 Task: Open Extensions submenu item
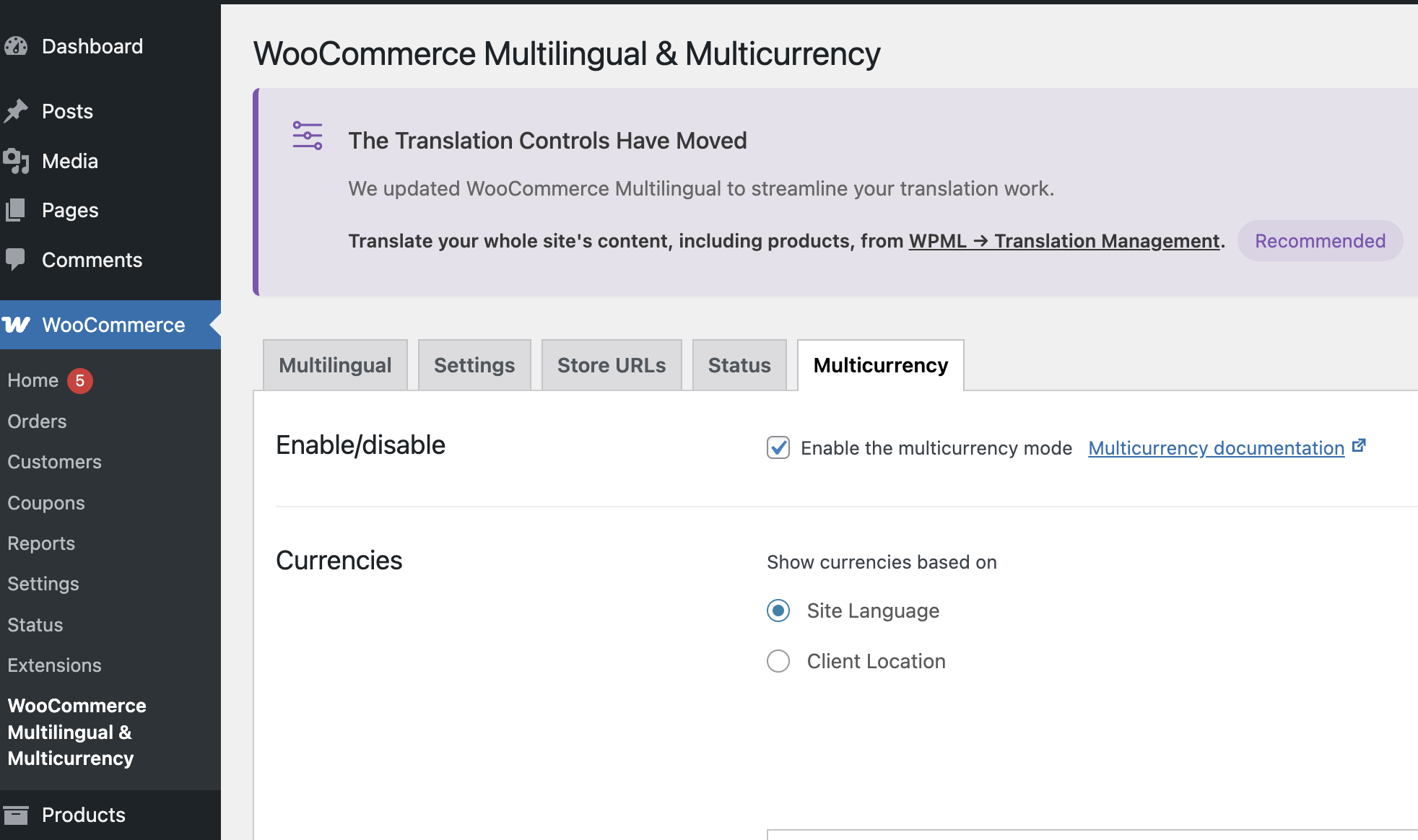(x=54, y=665)
